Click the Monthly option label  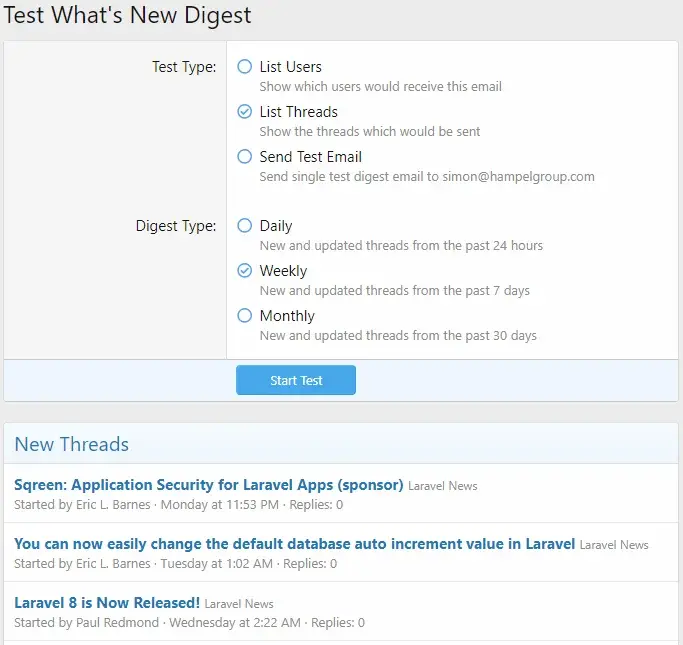(287, 316)
